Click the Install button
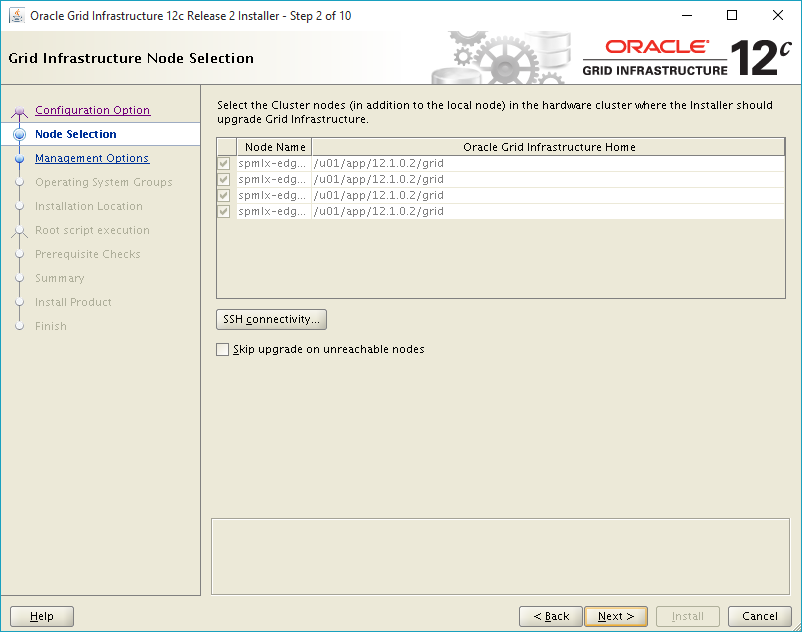This screenshot has width=802, height=632. pyautogui.click(x=688, y=616)
